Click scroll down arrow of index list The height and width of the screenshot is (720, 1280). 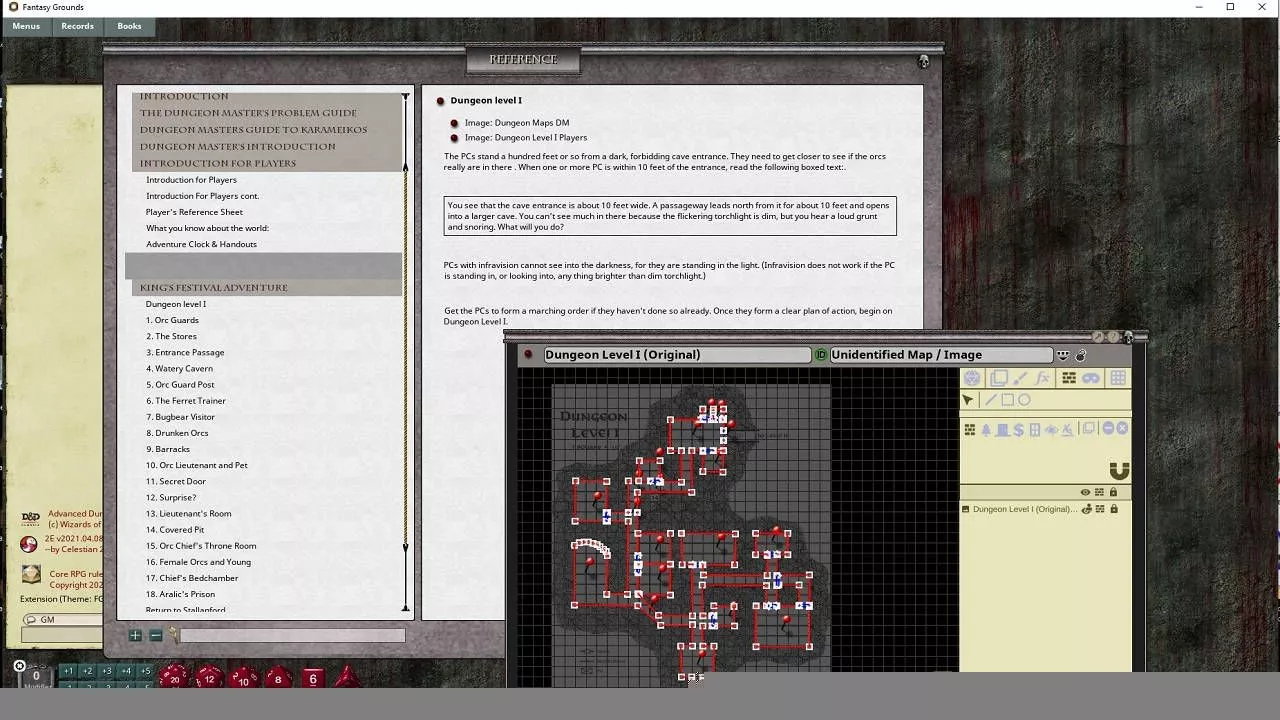point(405,607)
